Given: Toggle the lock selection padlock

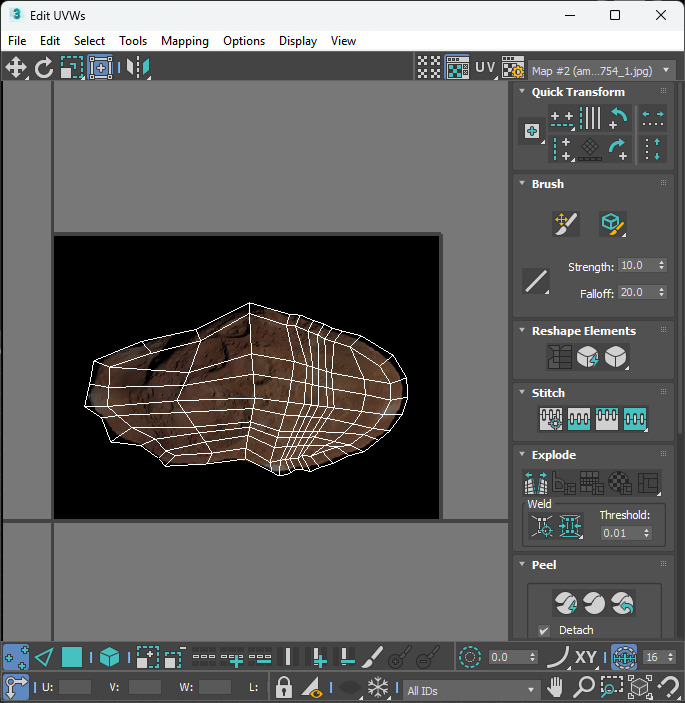Looking at the screenshot, I should click(x=284, y=688).
